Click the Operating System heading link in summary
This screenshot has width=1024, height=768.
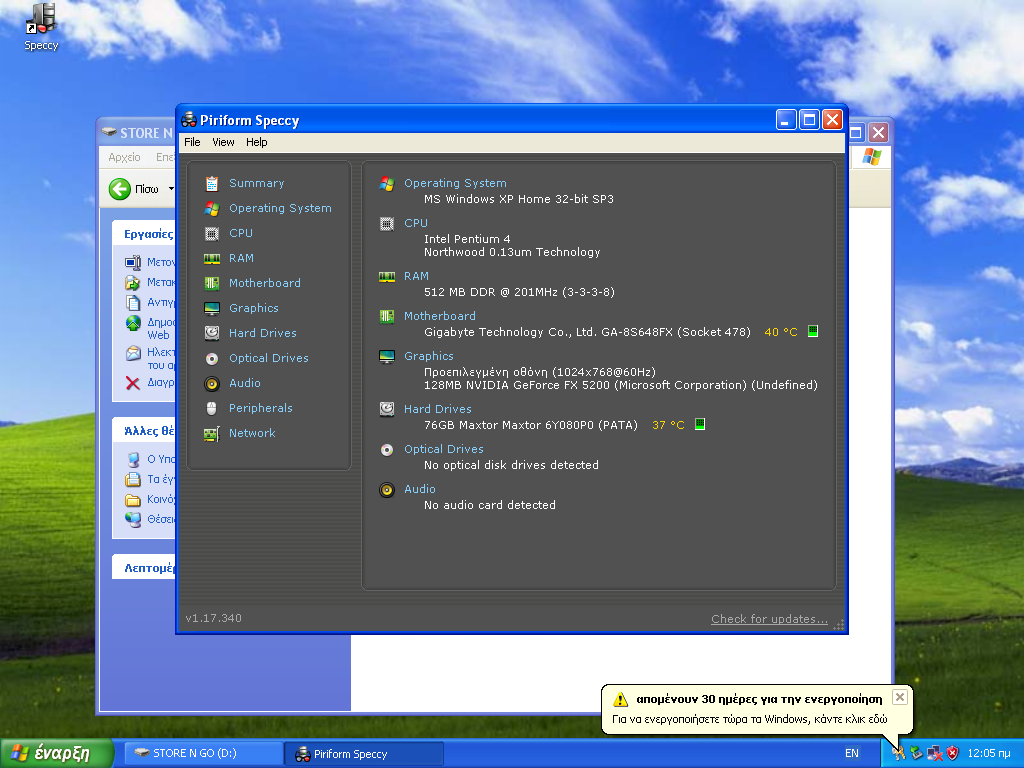pos(455,184)
